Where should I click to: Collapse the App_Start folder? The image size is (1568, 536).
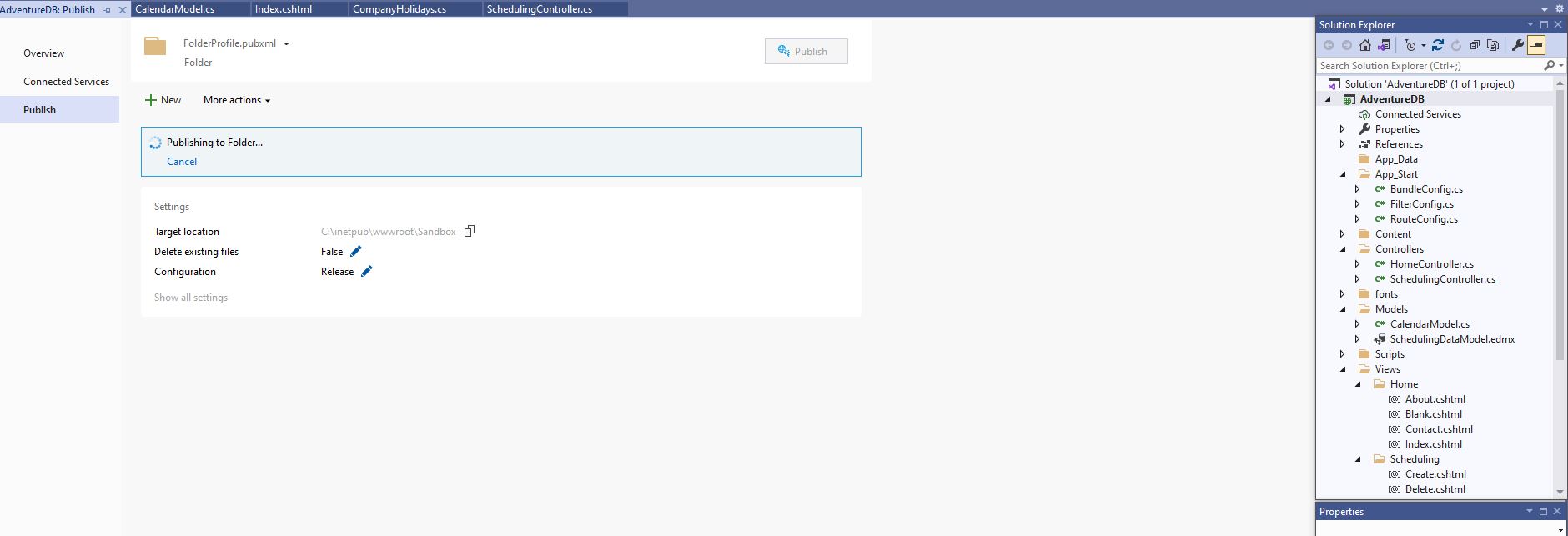point(1343,174)
